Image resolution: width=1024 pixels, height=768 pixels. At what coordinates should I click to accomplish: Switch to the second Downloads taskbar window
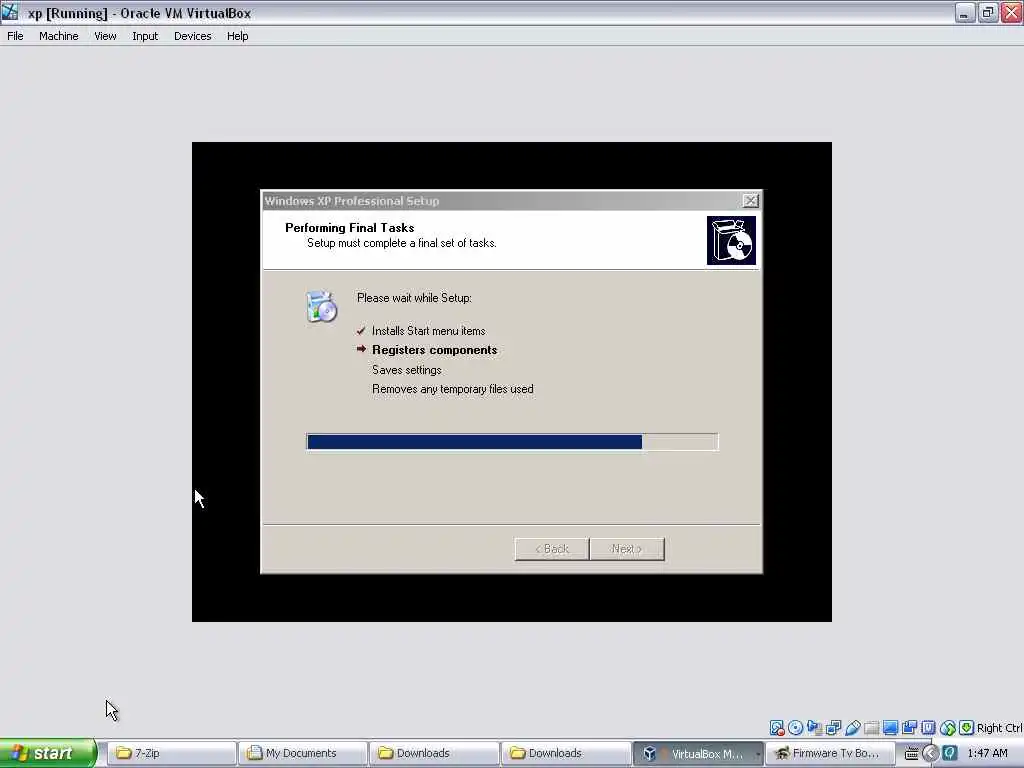[x=566, y=753]
